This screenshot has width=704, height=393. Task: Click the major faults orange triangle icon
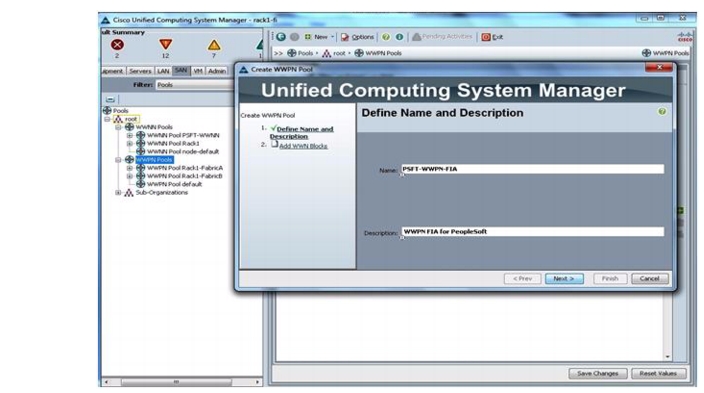point(165,44)
